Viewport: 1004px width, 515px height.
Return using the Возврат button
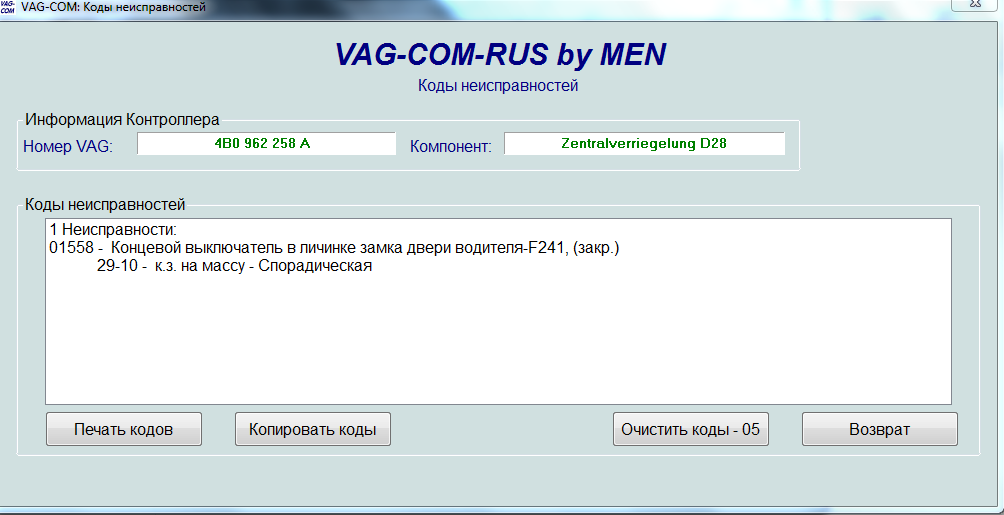coord(880,429)
